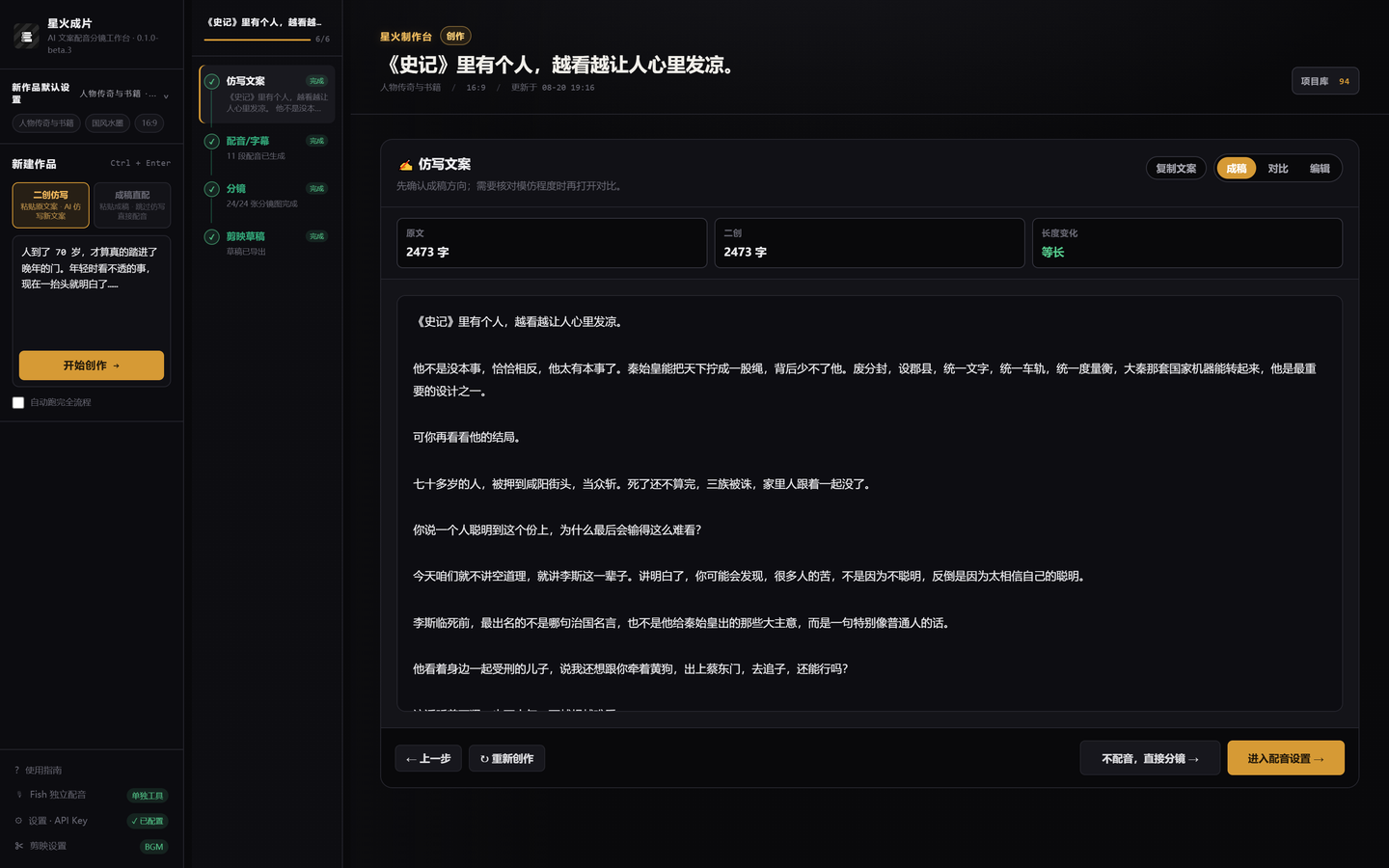Click the 国风水墨 style tag chip

pyautogui.click(x=107, y=123)
